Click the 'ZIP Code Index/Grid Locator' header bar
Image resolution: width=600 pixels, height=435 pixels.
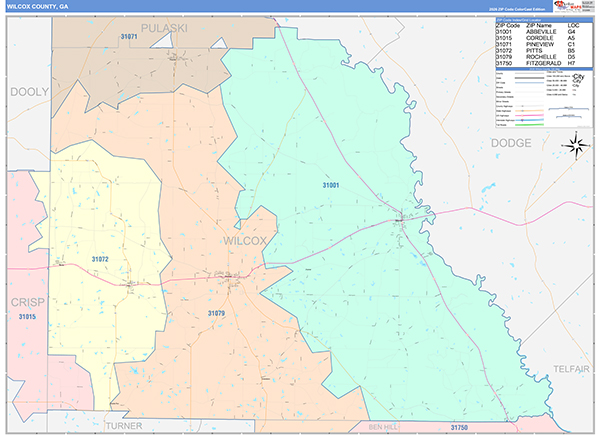click(543, 20)
